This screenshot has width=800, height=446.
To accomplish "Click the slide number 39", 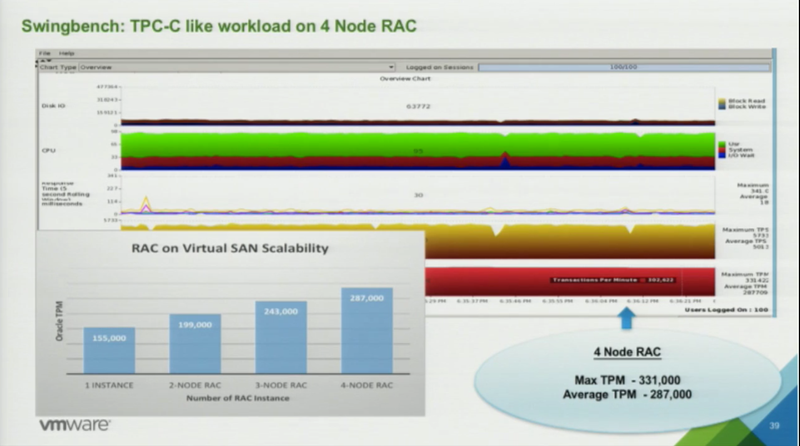I will (x=774, y=426).
